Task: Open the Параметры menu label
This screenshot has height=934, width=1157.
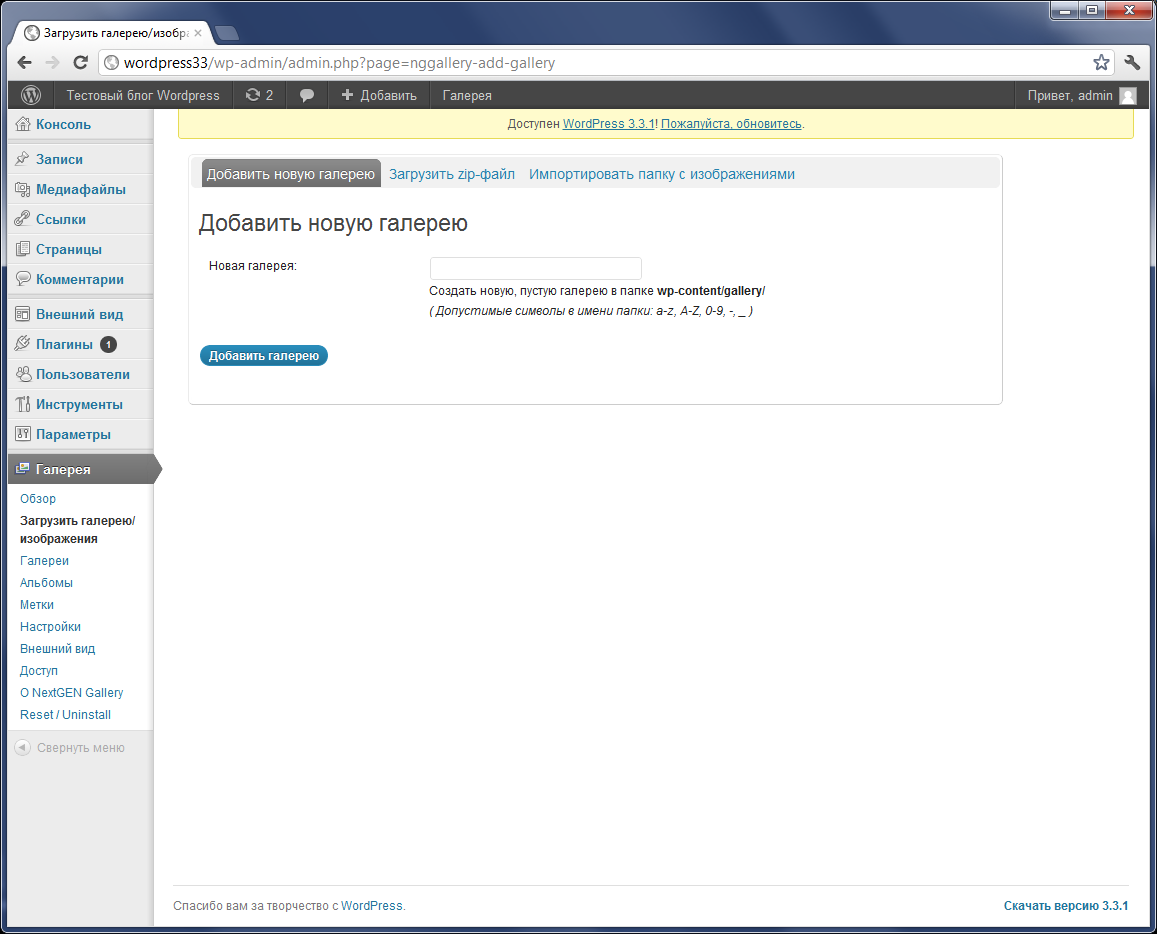Action: point(73,435)
